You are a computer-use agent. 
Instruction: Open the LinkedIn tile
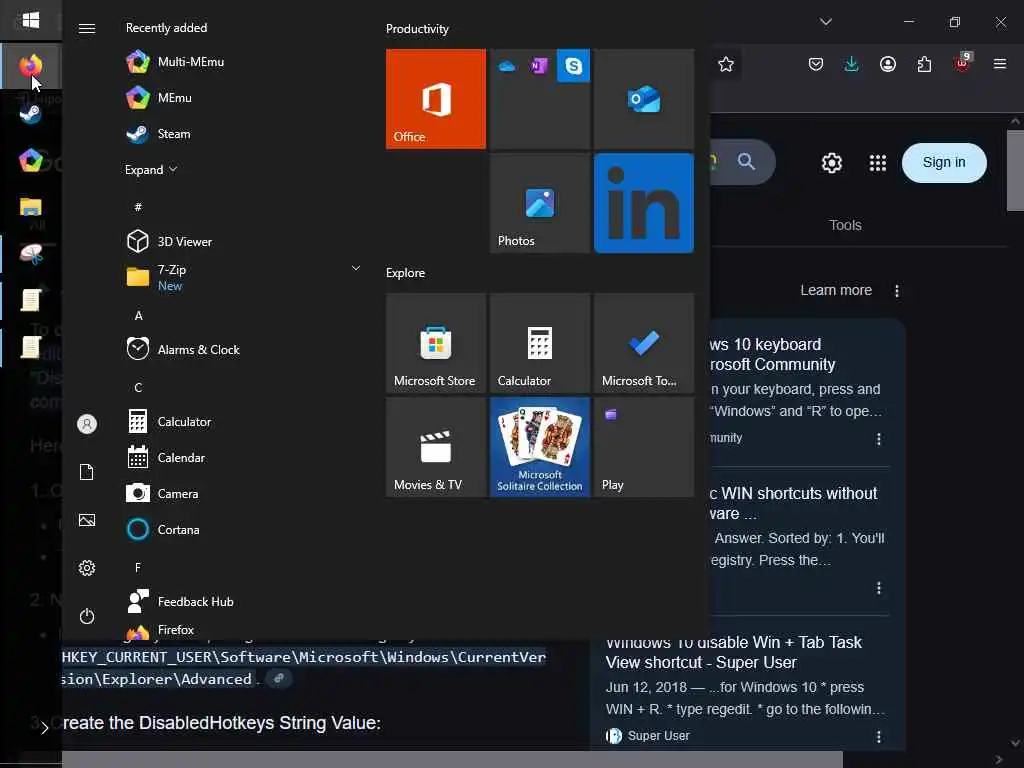(644, 203)
